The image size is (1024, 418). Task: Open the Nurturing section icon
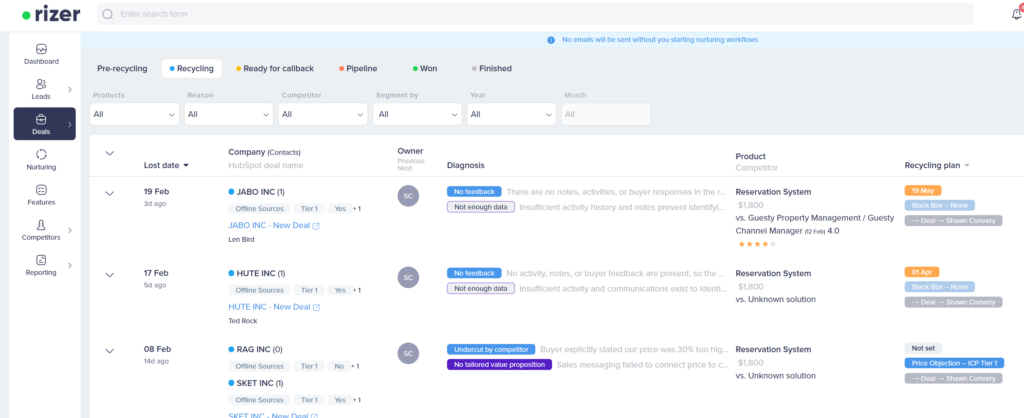[41, 154]
